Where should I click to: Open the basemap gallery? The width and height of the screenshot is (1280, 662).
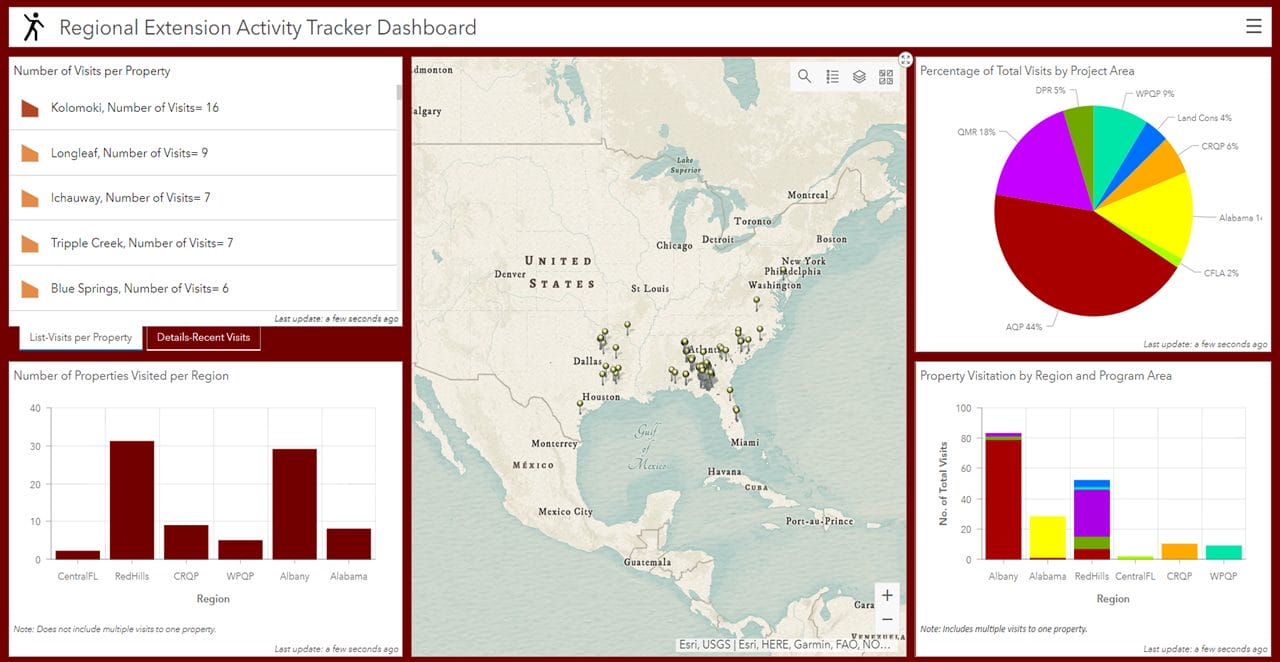pos(886,77)
